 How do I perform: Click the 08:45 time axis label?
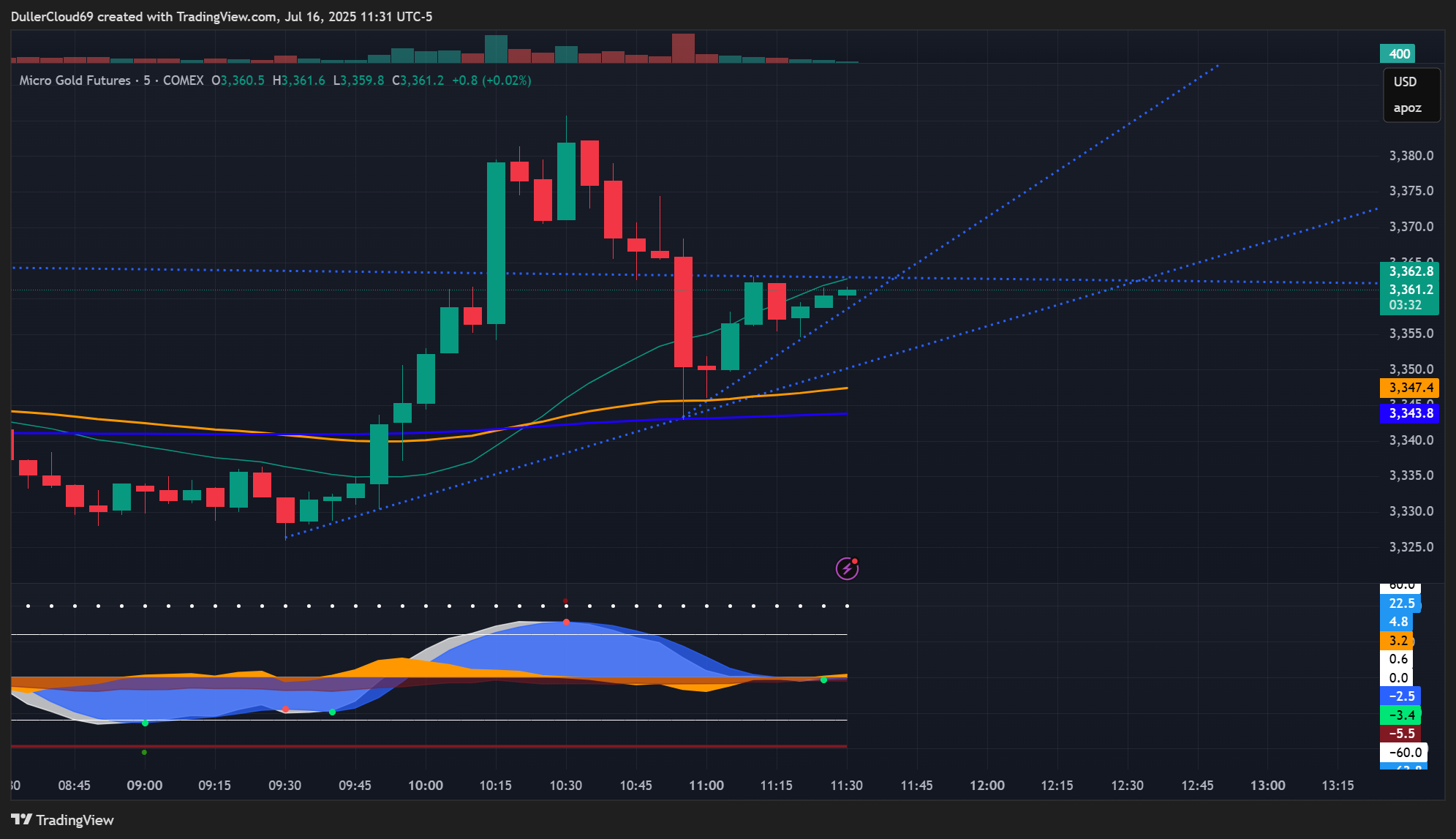point(75,786)
